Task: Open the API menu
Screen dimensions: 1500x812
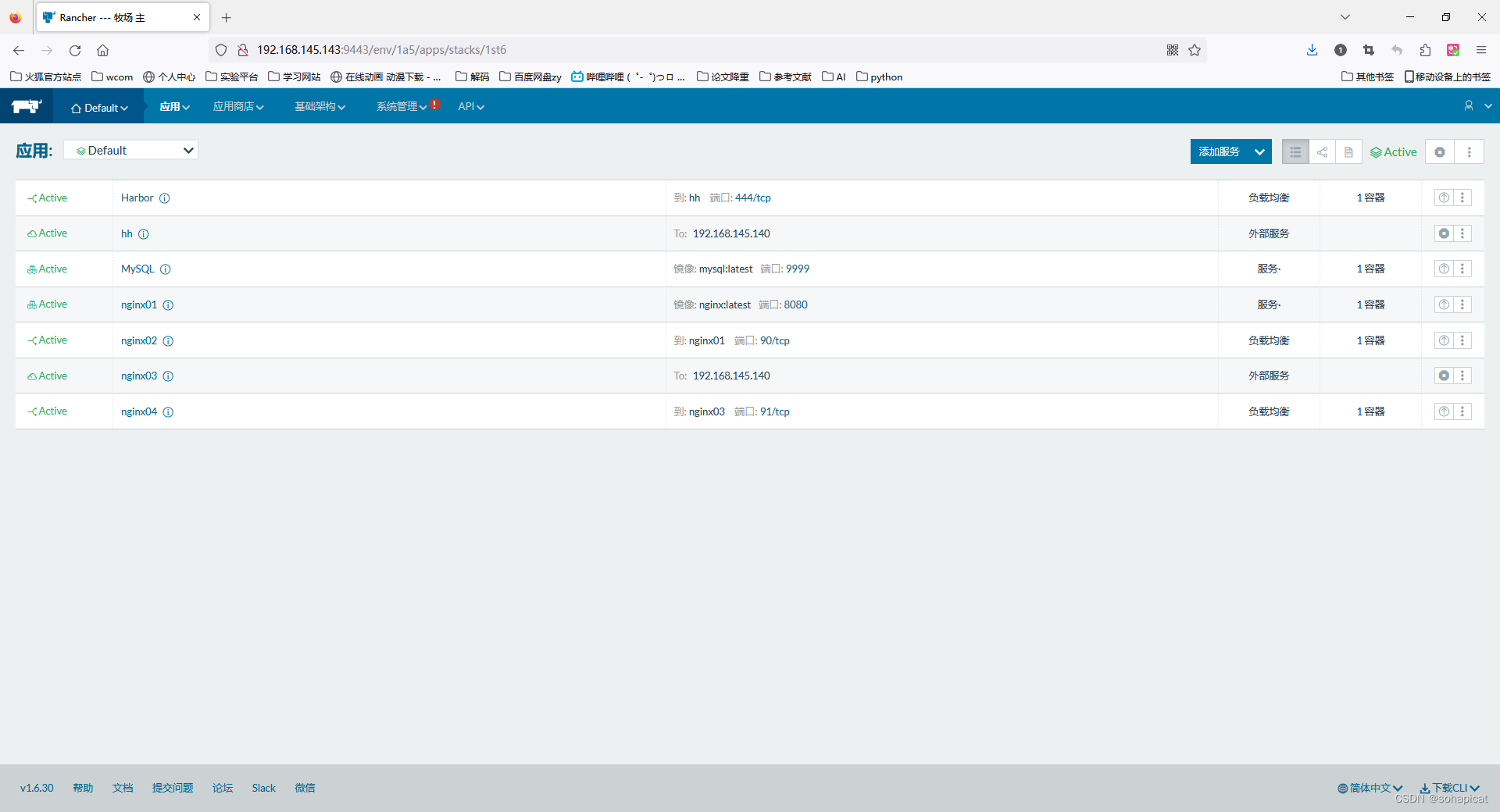Action: pyautogui.click(x=471, y=106)
